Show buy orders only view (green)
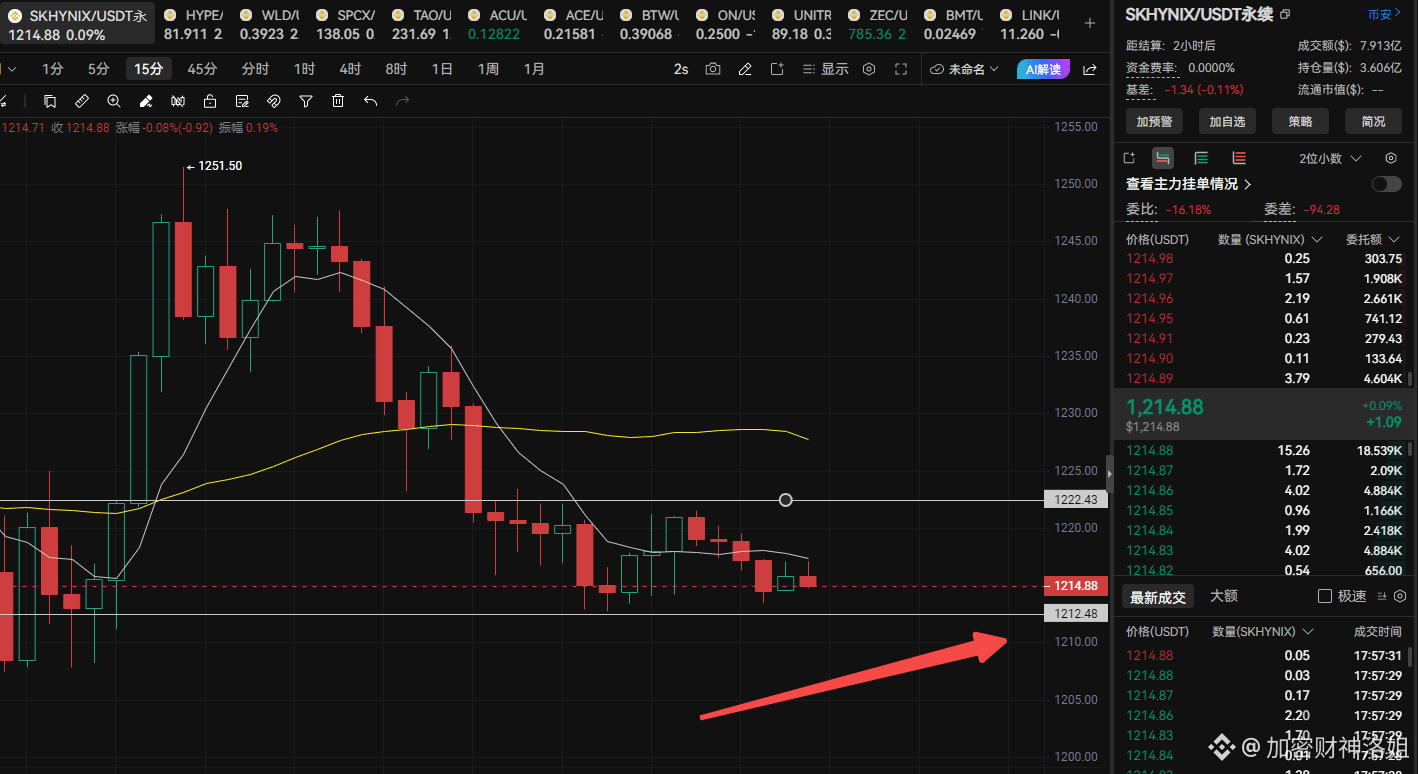1418x774 pixels. click(1201, 158)
